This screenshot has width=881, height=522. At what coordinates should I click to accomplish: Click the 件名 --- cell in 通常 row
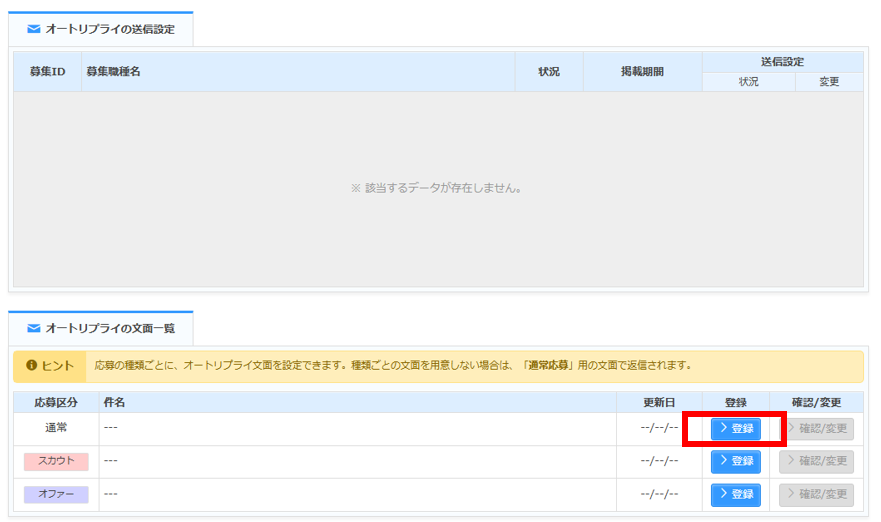(358, 429)
